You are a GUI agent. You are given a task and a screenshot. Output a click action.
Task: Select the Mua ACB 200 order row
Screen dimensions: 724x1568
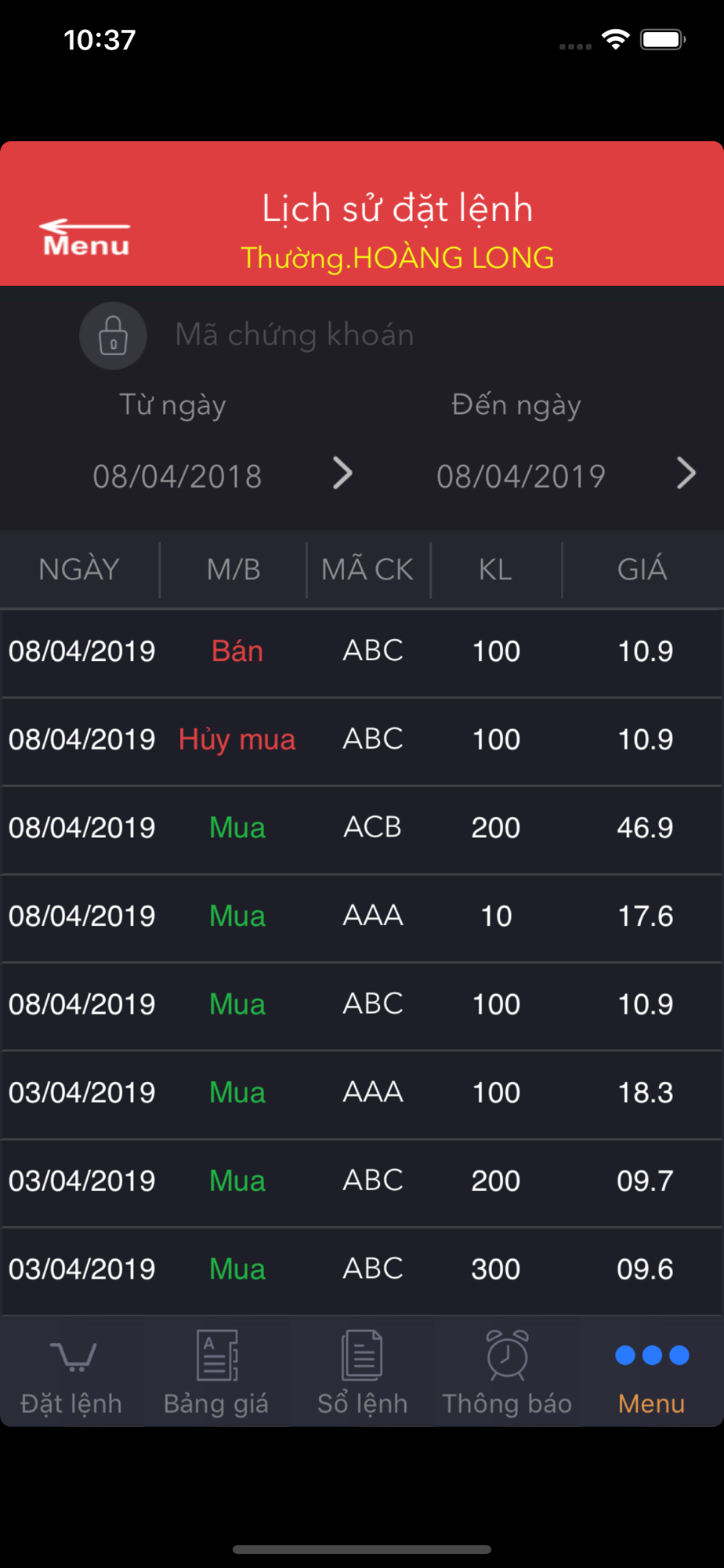click(x=362, y=828)
